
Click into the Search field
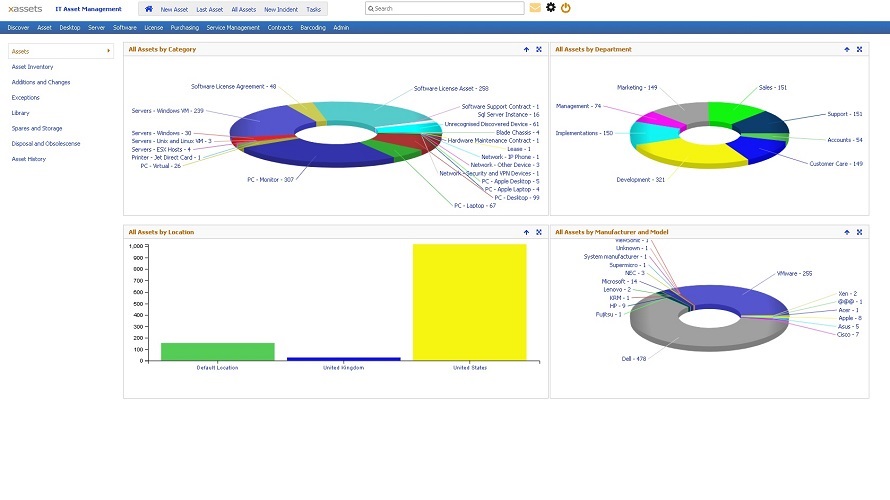pyautogui.click(x=446, y=8)
